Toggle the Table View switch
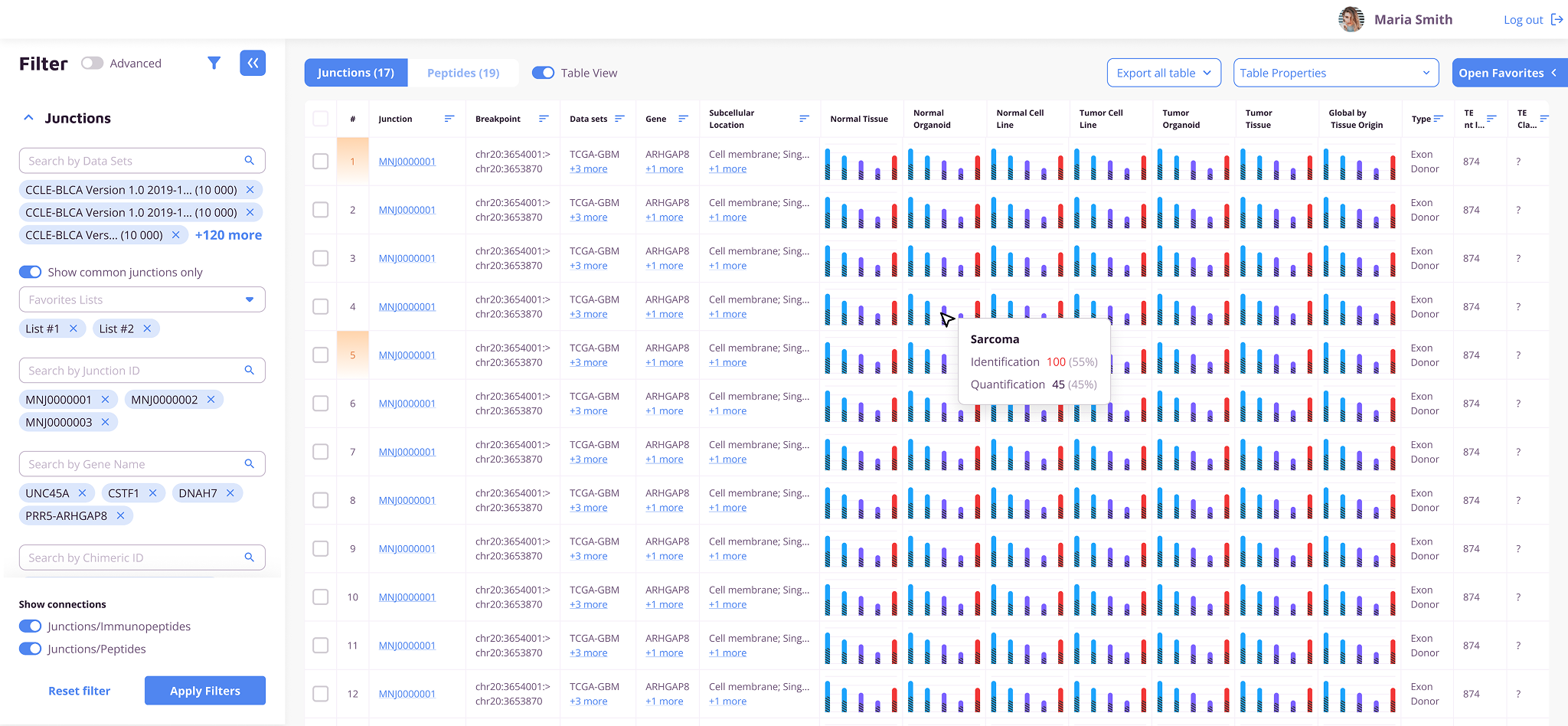1568x726 pixels. (543, 73)
